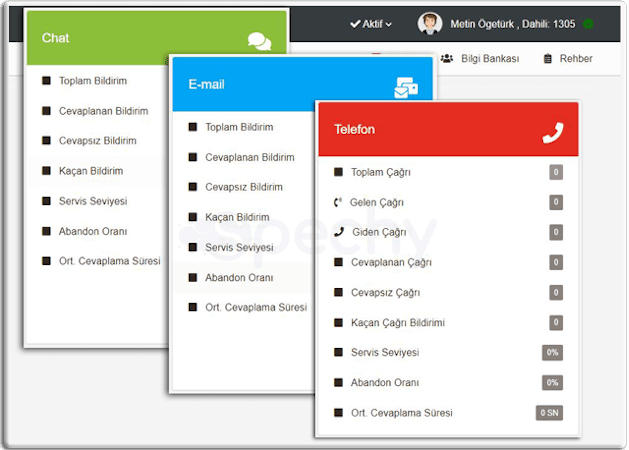Click the square icon beside Toplam Çağrı
Image resolution: width=629 pixels, height=450 pixels.
(x=338, y=172)
